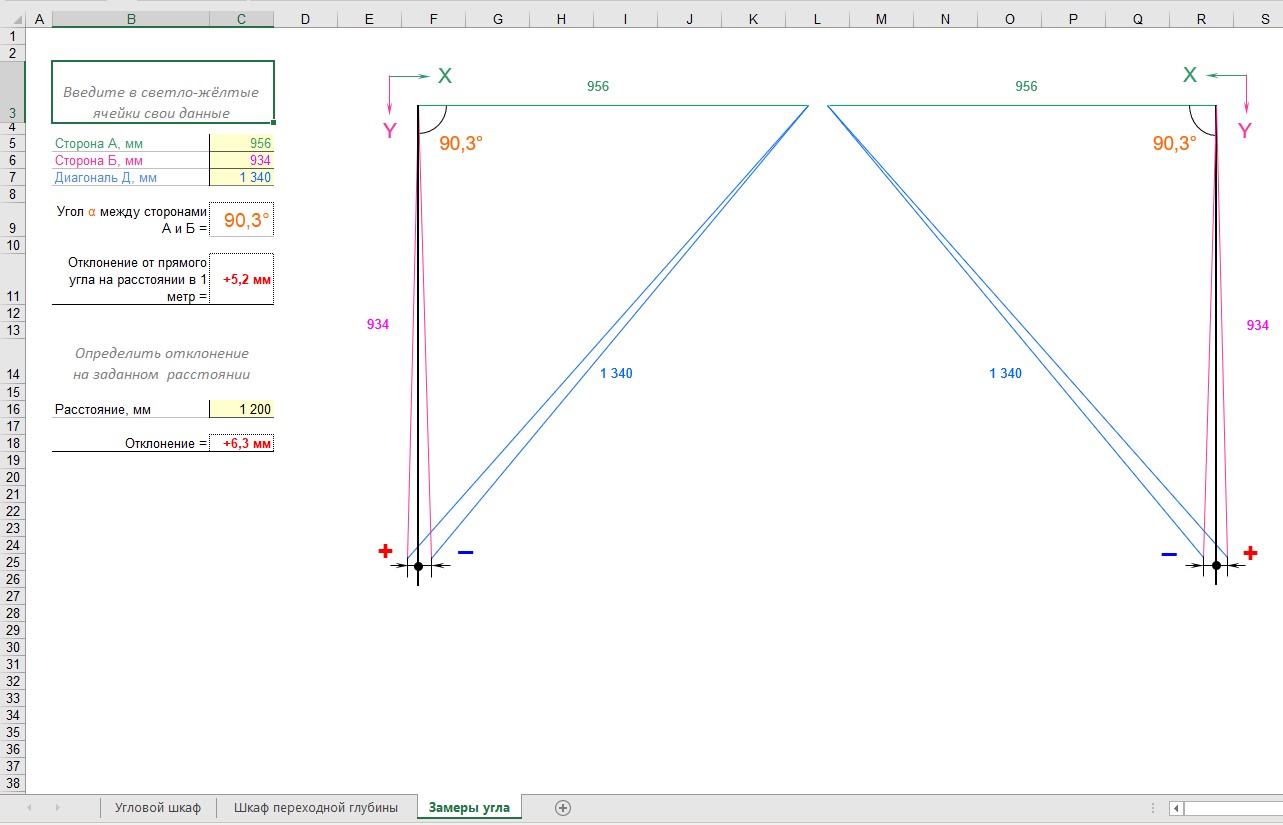Click the left diagram green X axis label
The width and height of the screenshot is (1283, 825).
(x=445, y=75)
